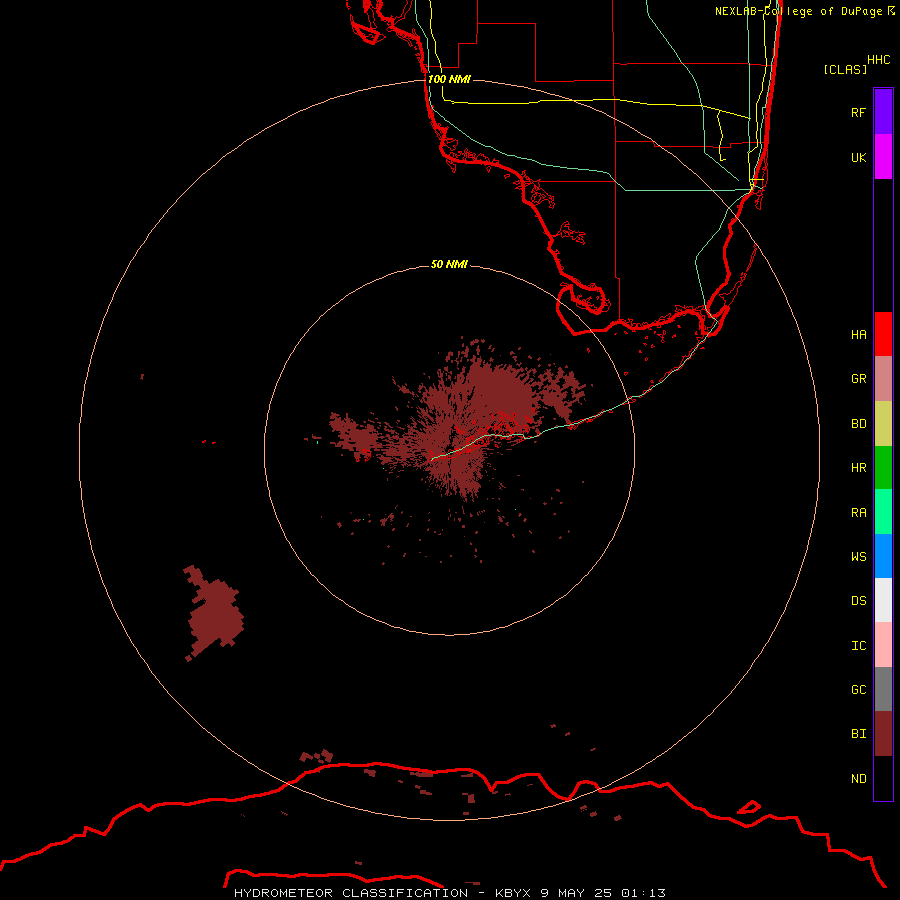Click the light pink IC legend swatch

click(x=883, y=645)
